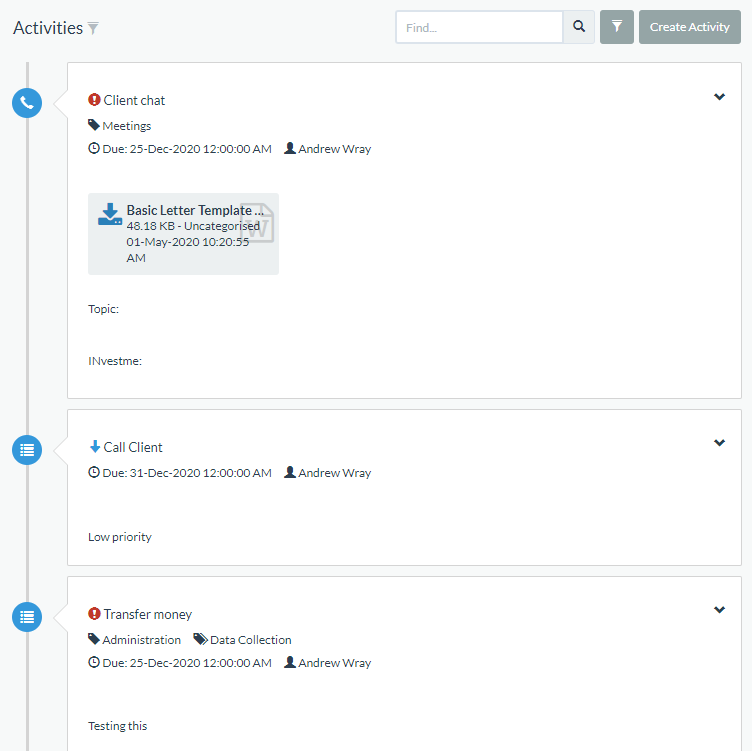Click the phone icon on the timeline
Image resolution: width=752 pixels, height=751 pixels.
(27, 102)
